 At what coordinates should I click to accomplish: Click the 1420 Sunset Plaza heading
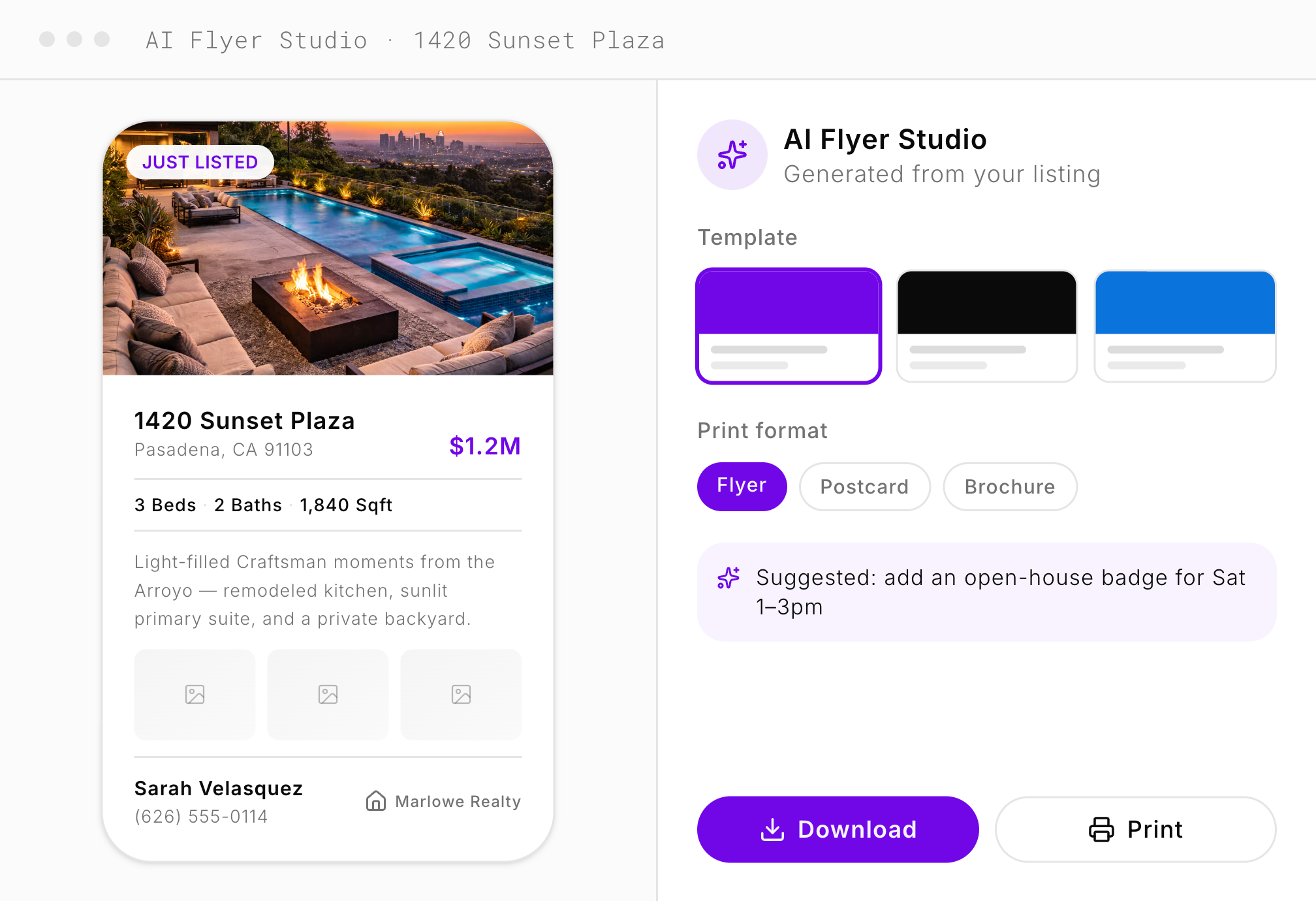tap(245, 421)
